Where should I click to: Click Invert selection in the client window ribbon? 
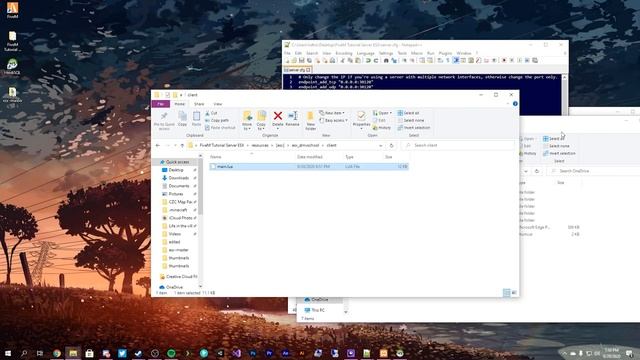click(413, 128)
